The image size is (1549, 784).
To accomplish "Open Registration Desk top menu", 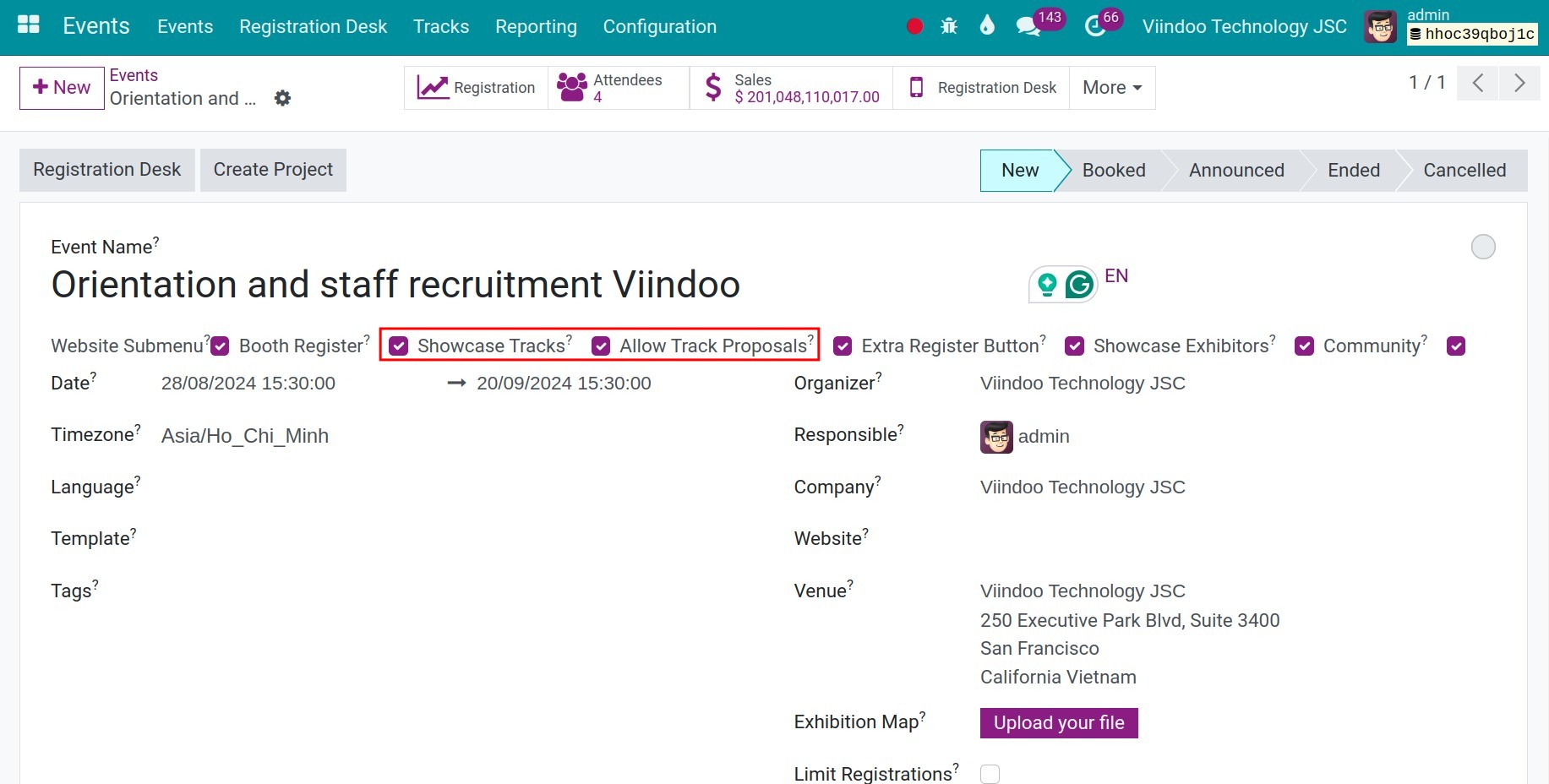I will pos(313,27).
